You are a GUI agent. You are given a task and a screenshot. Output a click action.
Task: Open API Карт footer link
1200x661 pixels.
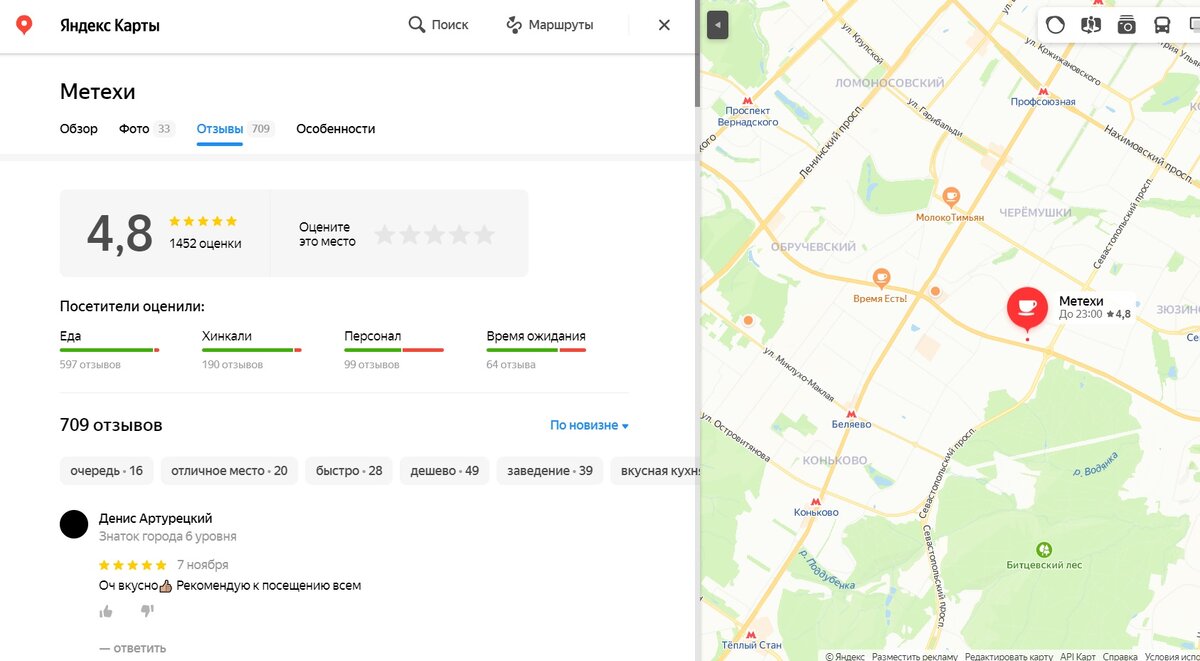point(1078,656)
